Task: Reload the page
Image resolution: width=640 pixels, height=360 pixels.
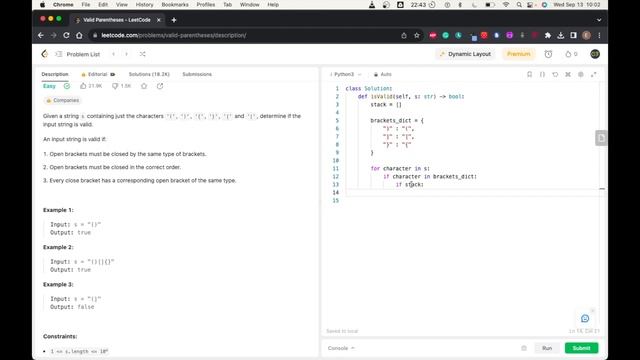Action: click(x=66, y=36)
